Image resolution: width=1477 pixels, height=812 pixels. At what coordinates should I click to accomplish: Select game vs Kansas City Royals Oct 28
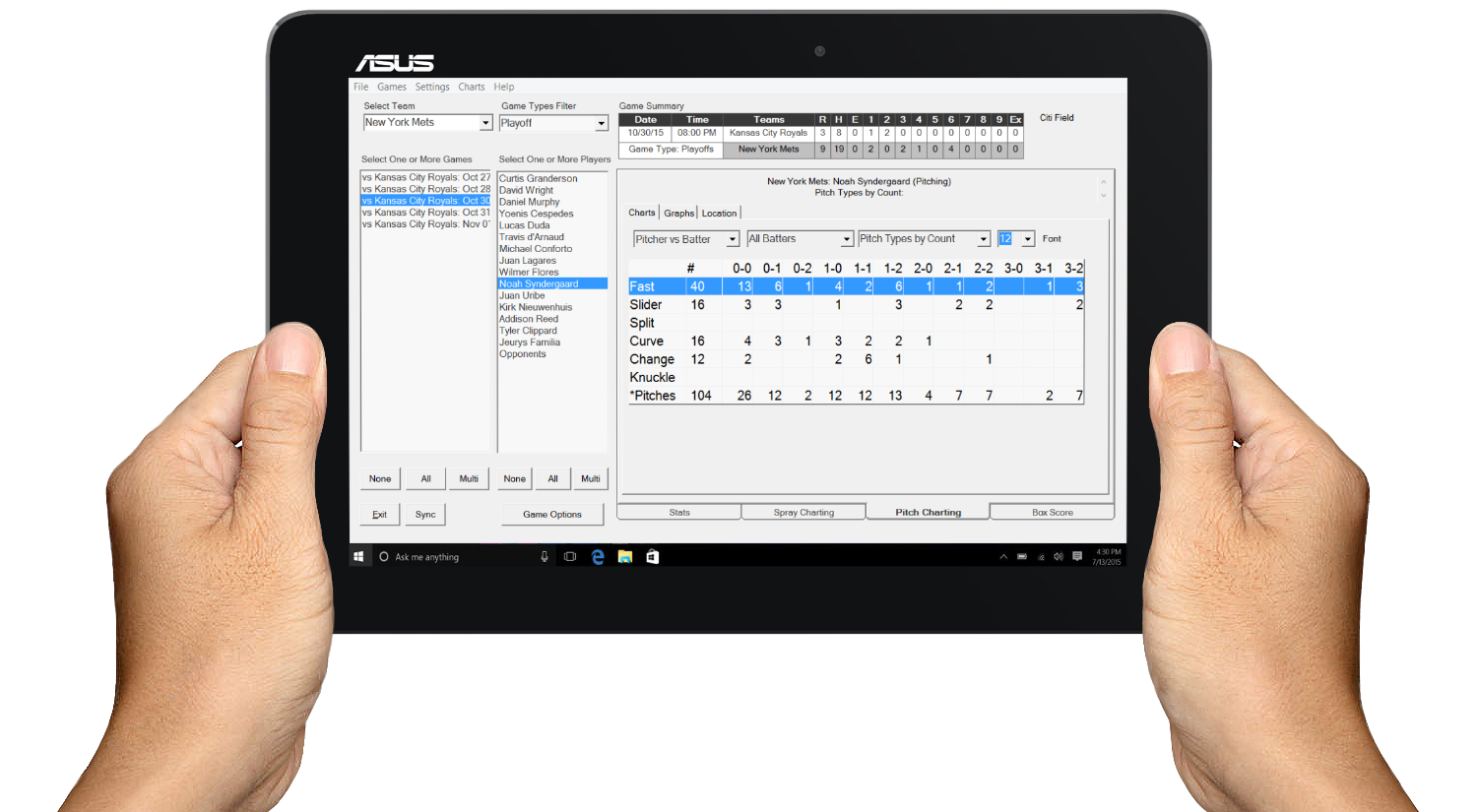pos(426,189)
